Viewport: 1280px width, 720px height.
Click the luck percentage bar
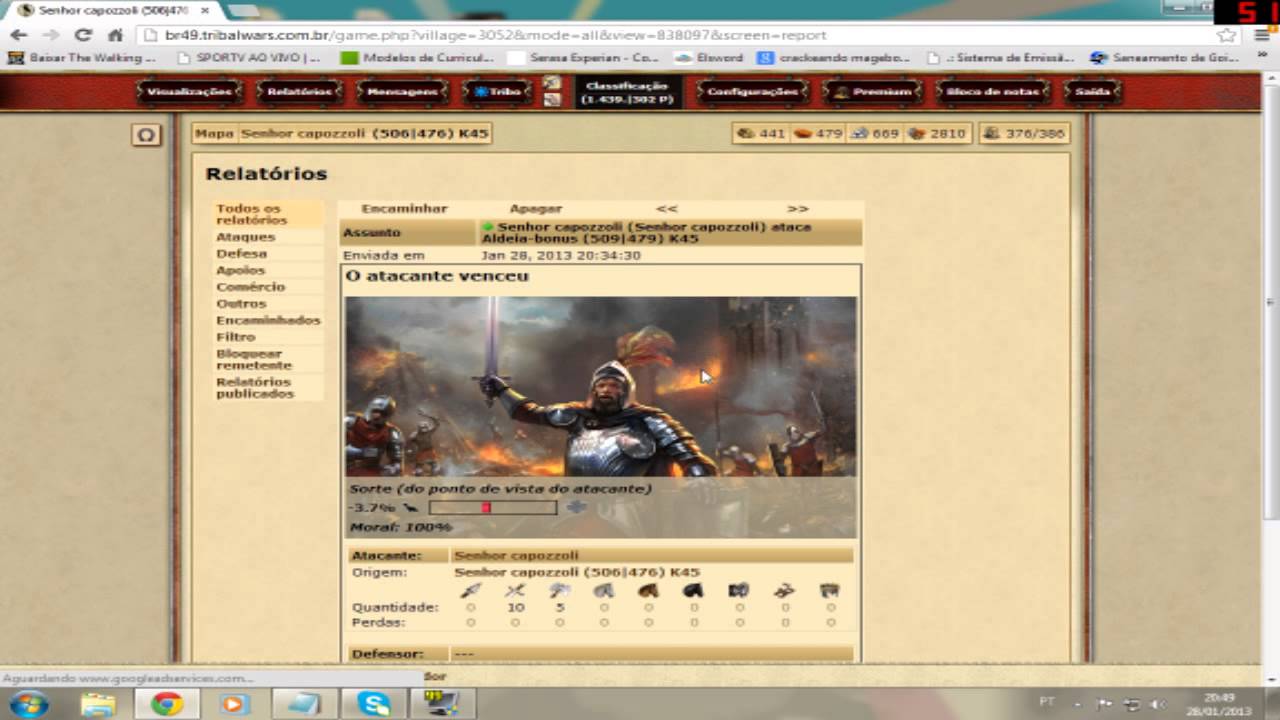point(493,508)
